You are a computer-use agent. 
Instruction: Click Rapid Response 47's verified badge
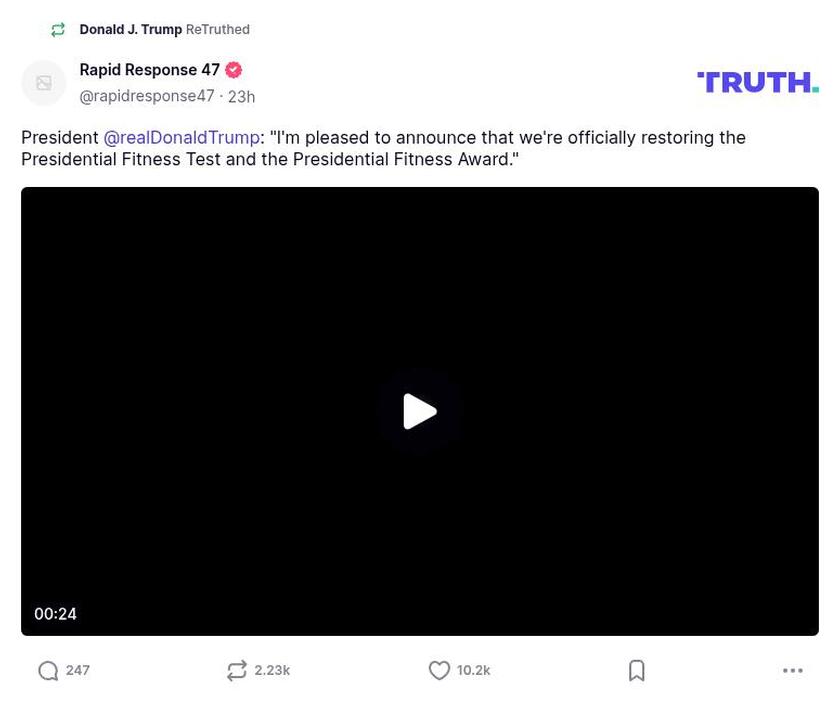233,70
